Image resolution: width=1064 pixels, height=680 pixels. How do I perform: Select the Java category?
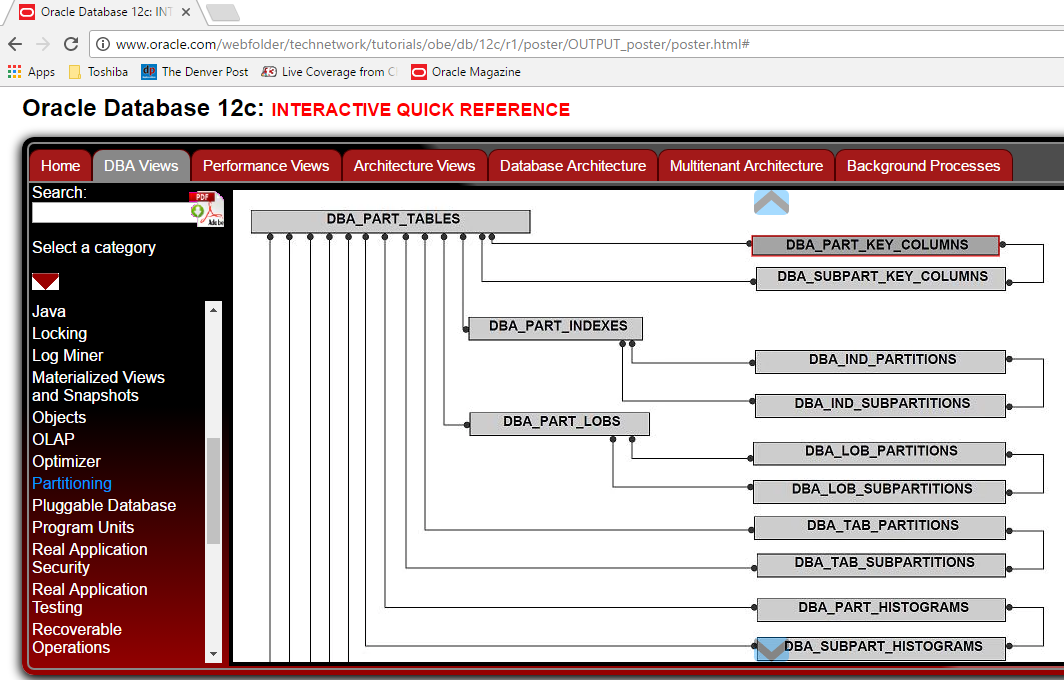[49, 311]
